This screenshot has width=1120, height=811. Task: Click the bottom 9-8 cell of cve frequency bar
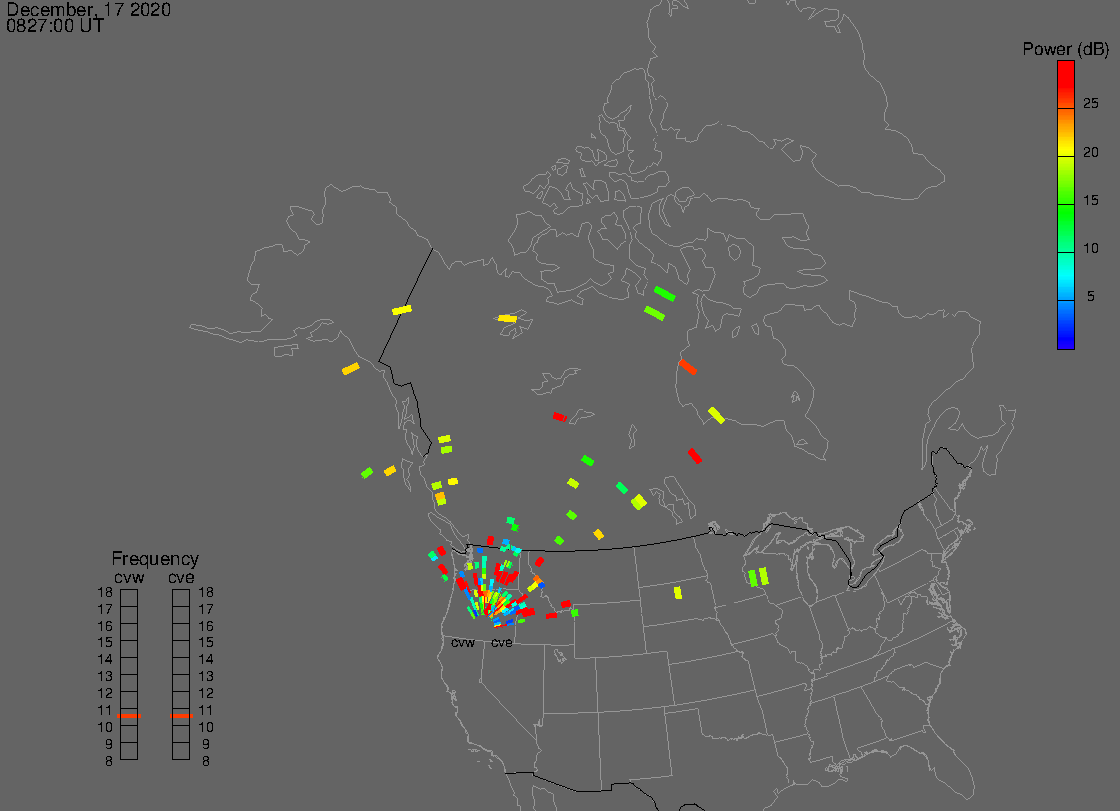point(181,751)
